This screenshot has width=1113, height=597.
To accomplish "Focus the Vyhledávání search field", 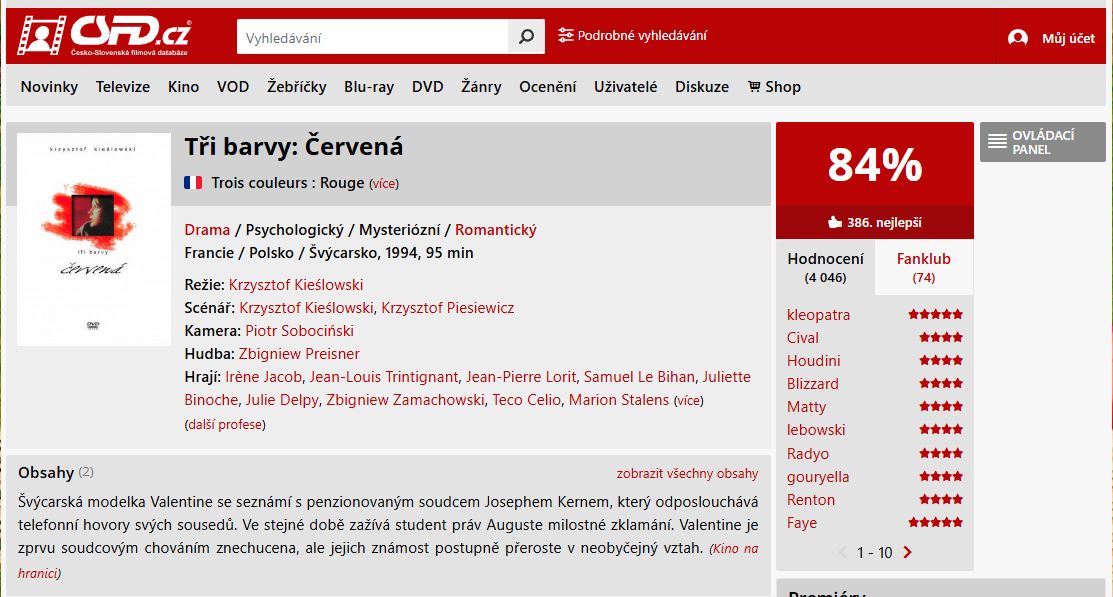I will click(x=373, y=37).
